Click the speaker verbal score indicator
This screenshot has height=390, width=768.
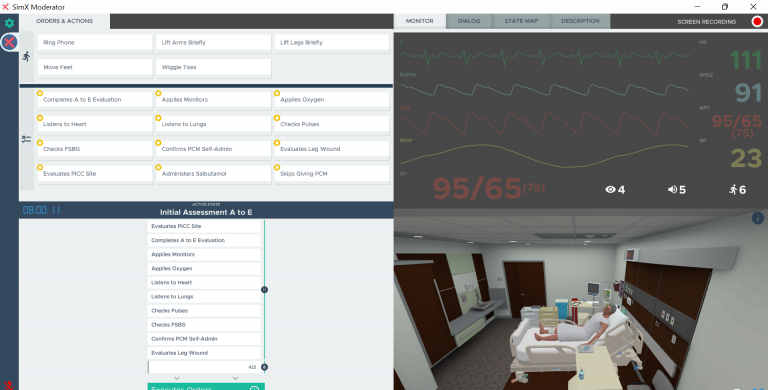click(676, 190)
